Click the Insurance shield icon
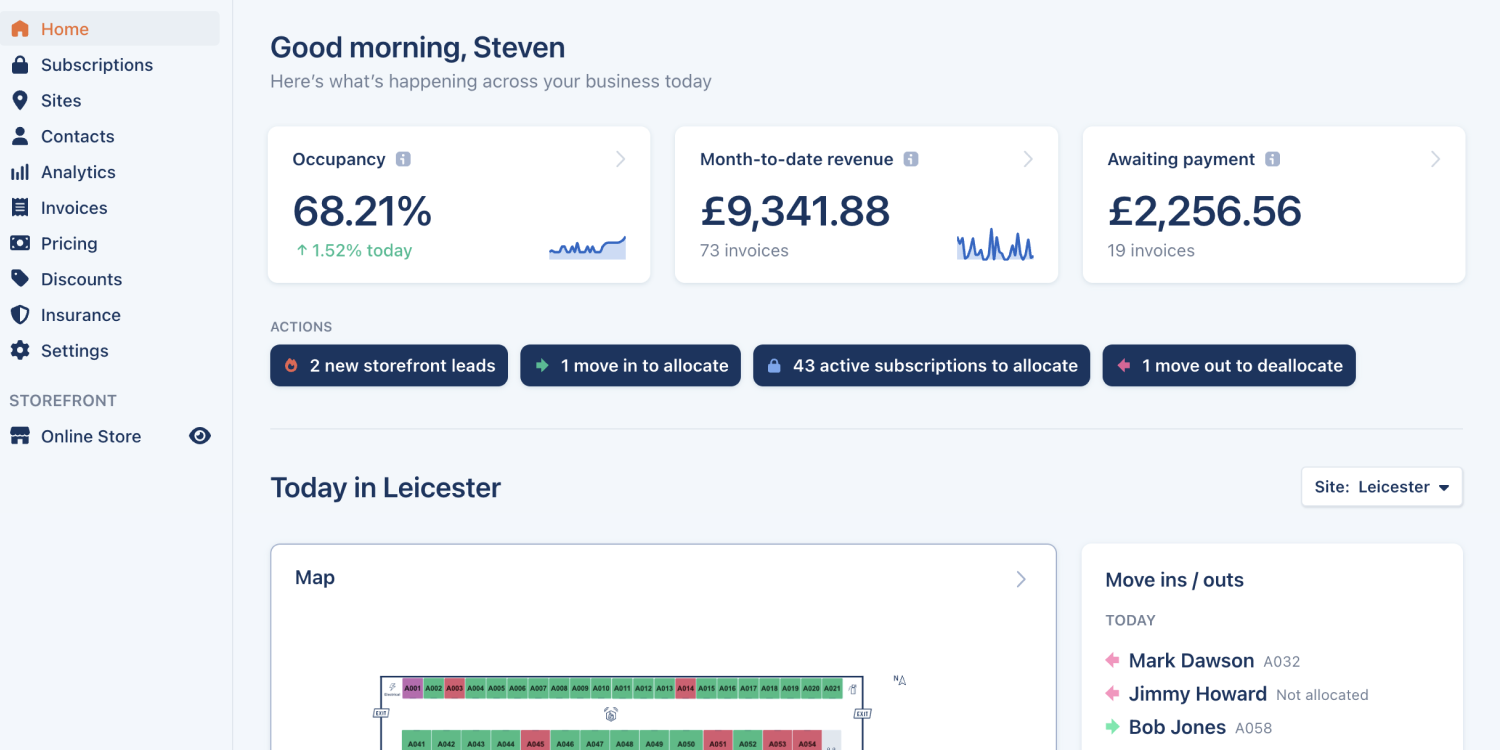The width and height of the screenshot is (1500, 750). click(20, 315)
